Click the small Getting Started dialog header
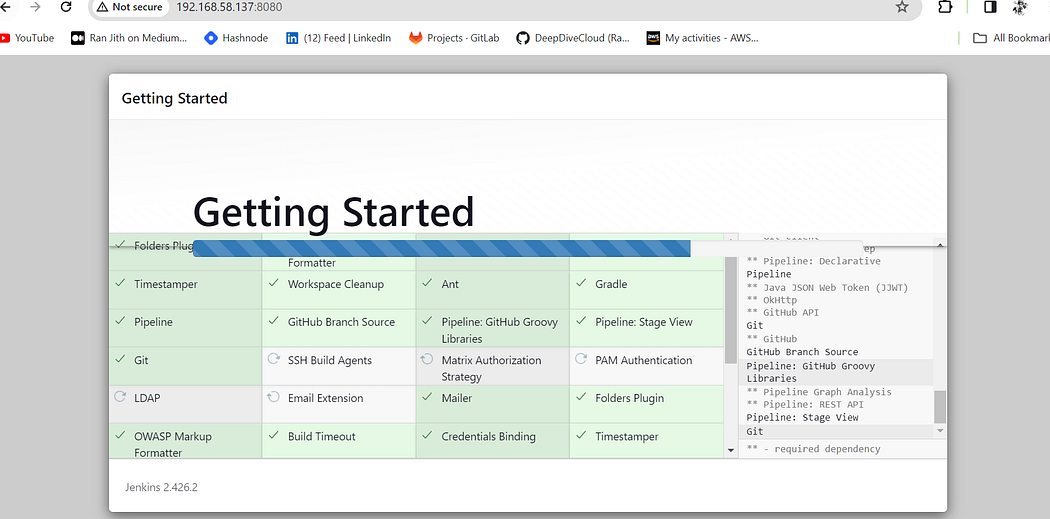Screen dimensions: 1050x519 (x=174, y=98)
